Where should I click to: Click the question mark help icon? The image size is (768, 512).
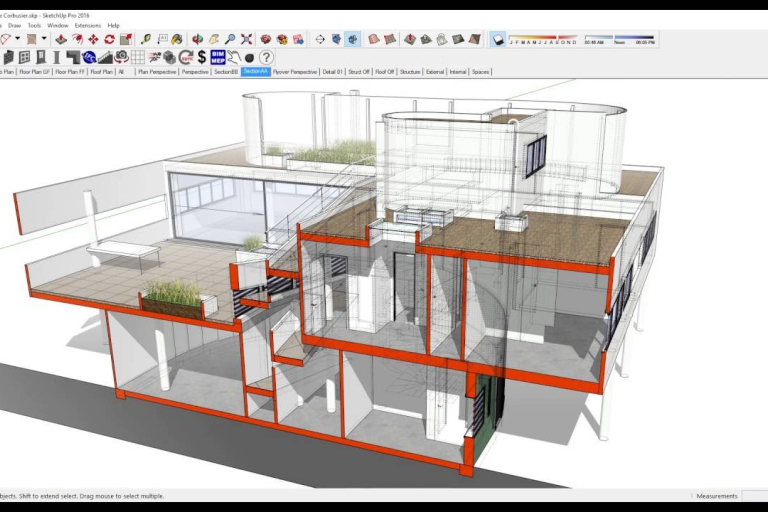coord(266,57)
